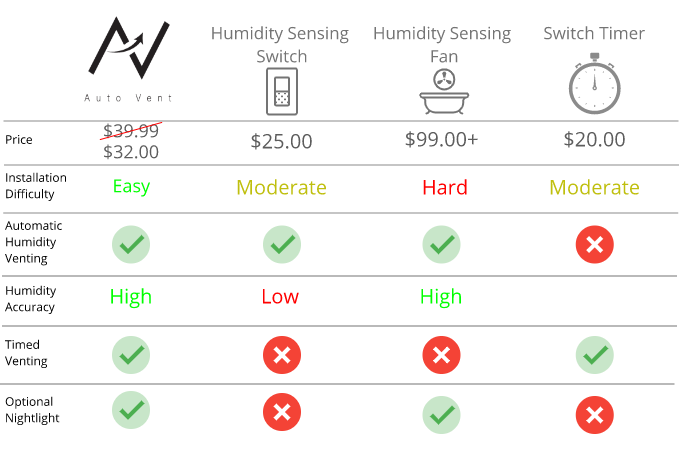Click the $32.00 Auto Vent sale price

tap(132, 152)
